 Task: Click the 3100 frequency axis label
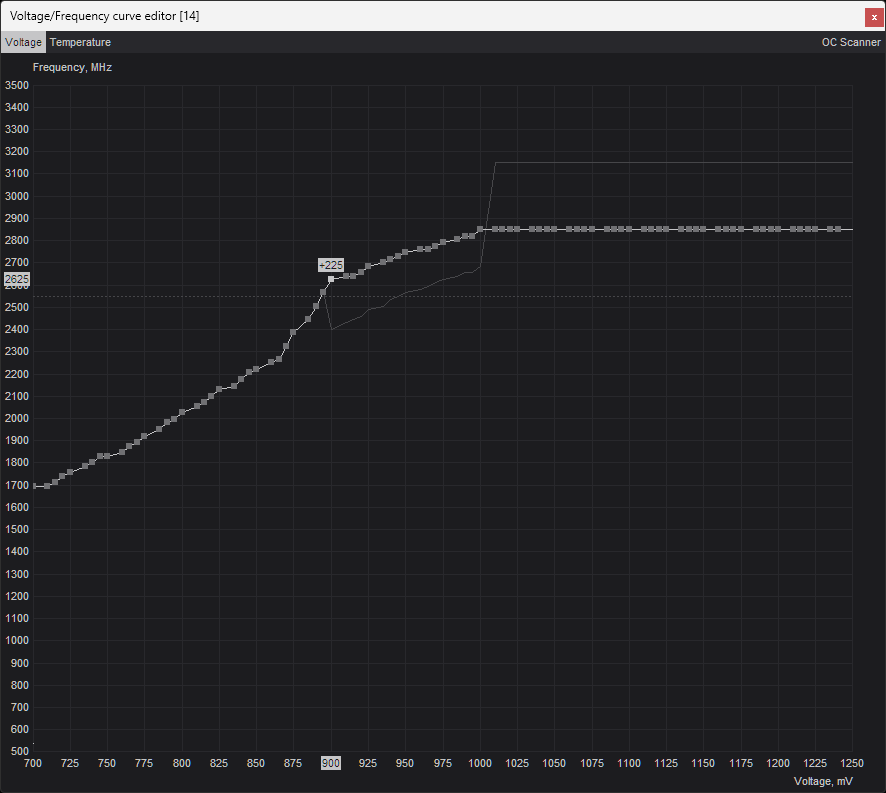coord(16,174)
